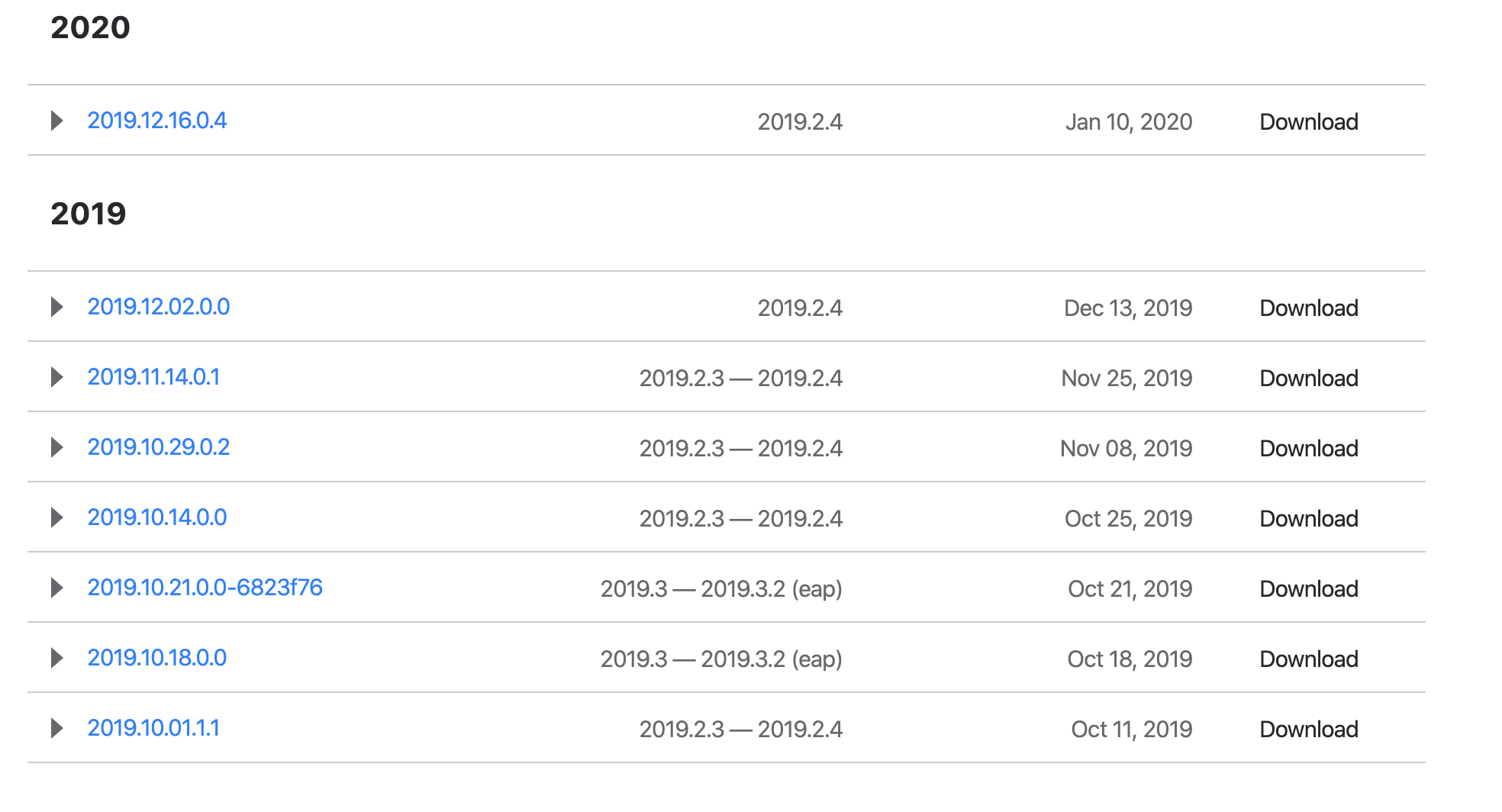Expand the 2019.11.14.0.1 release details
The height and width of the screenshot is (812, 1502).
[57, 377]
